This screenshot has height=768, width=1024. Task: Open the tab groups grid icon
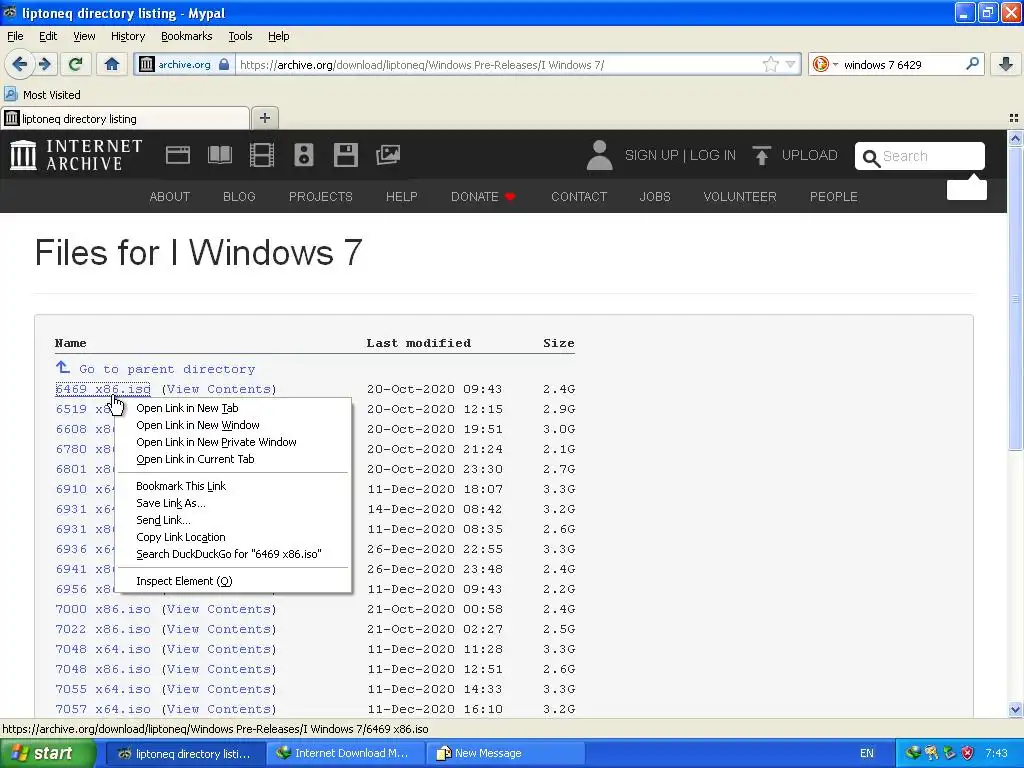(x=1014, y=118)
